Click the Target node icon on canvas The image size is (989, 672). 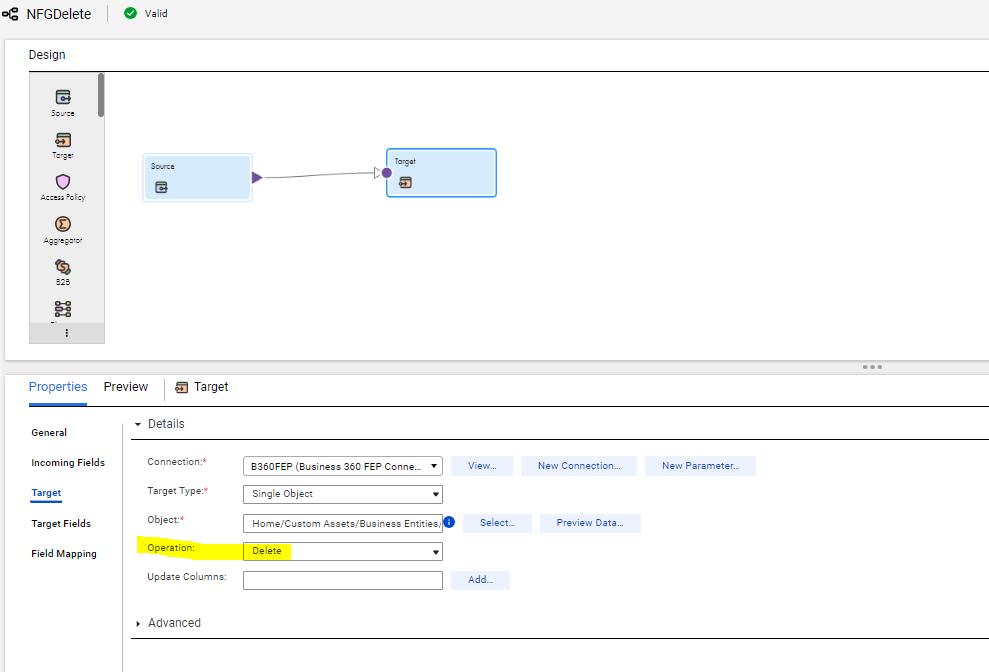406,183
